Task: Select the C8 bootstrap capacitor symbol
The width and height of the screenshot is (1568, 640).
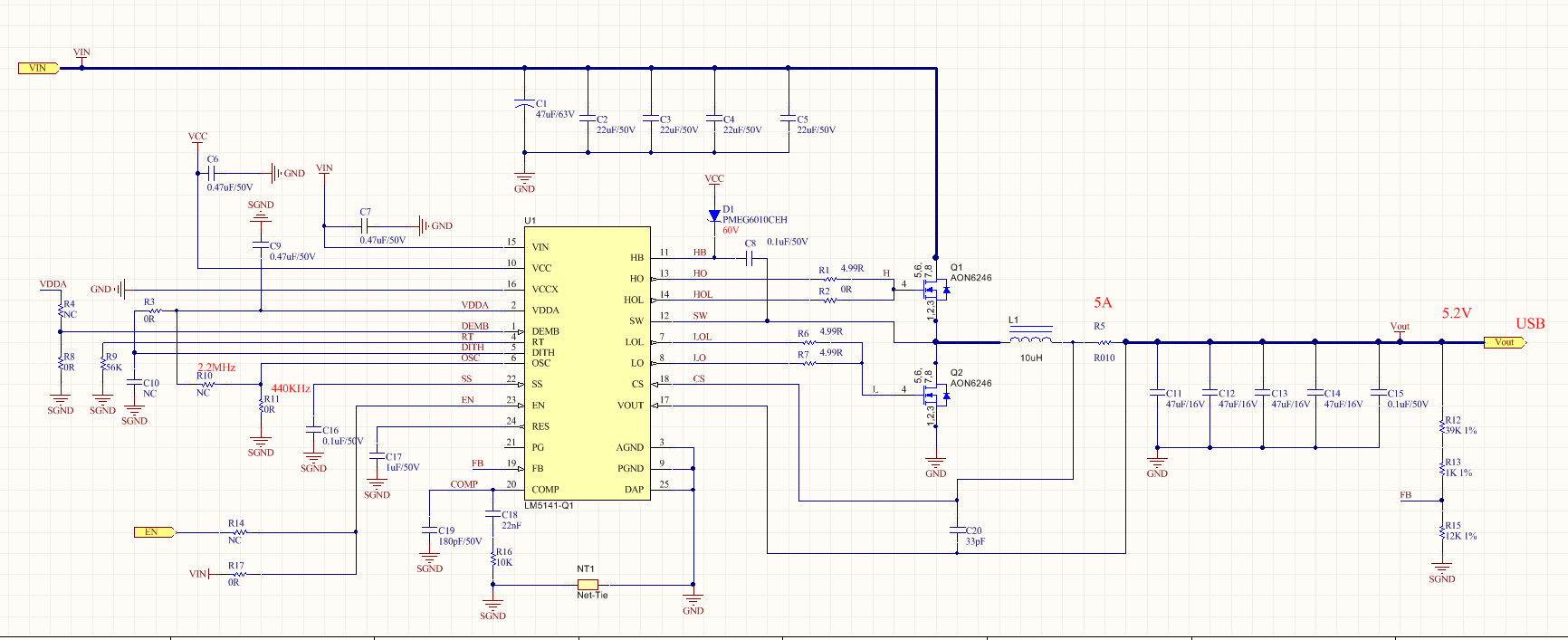Action: click(x=750, y=258)
